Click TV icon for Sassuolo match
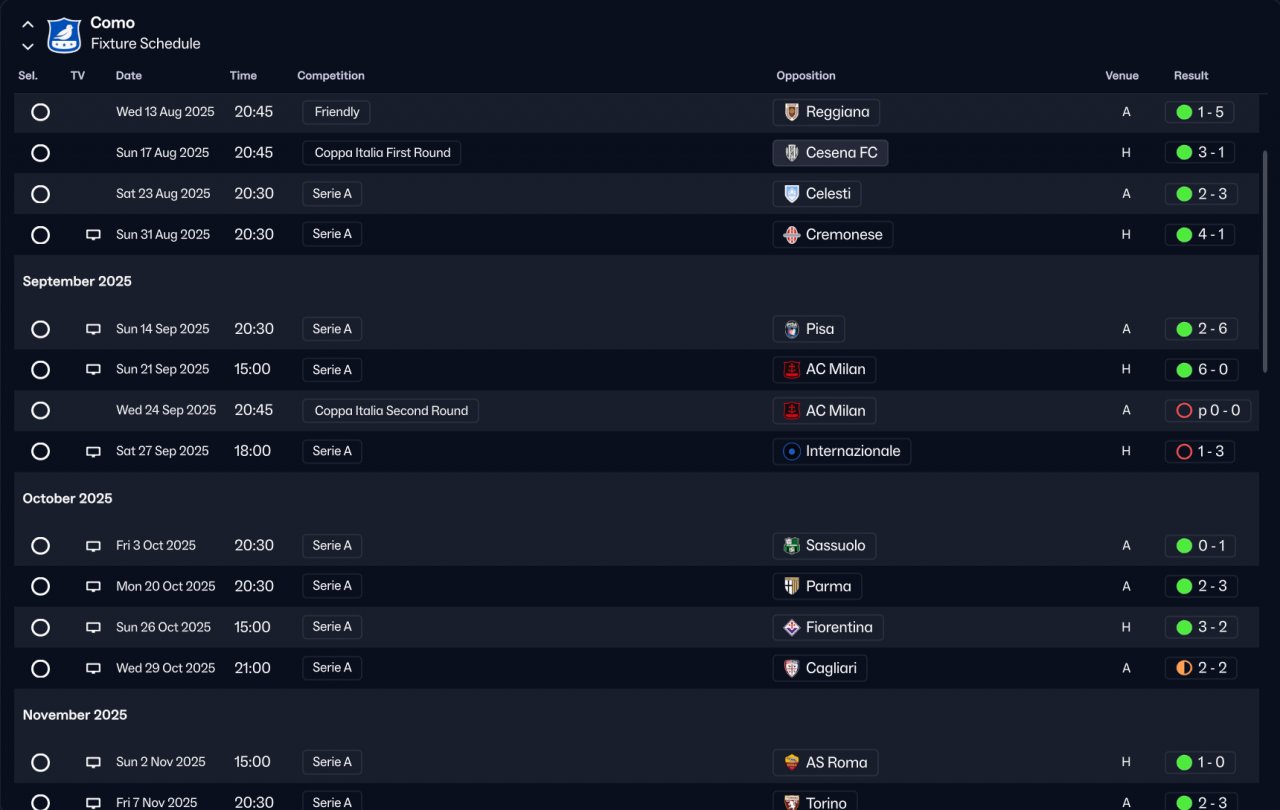 click(93, 546)
